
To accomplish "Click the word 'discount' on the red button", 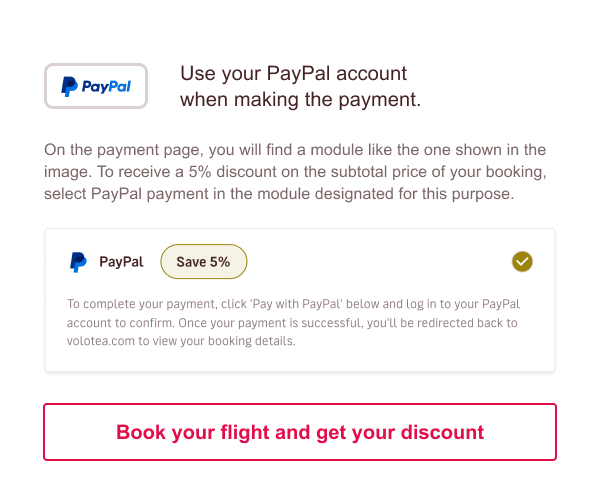I will click(440, 432).
